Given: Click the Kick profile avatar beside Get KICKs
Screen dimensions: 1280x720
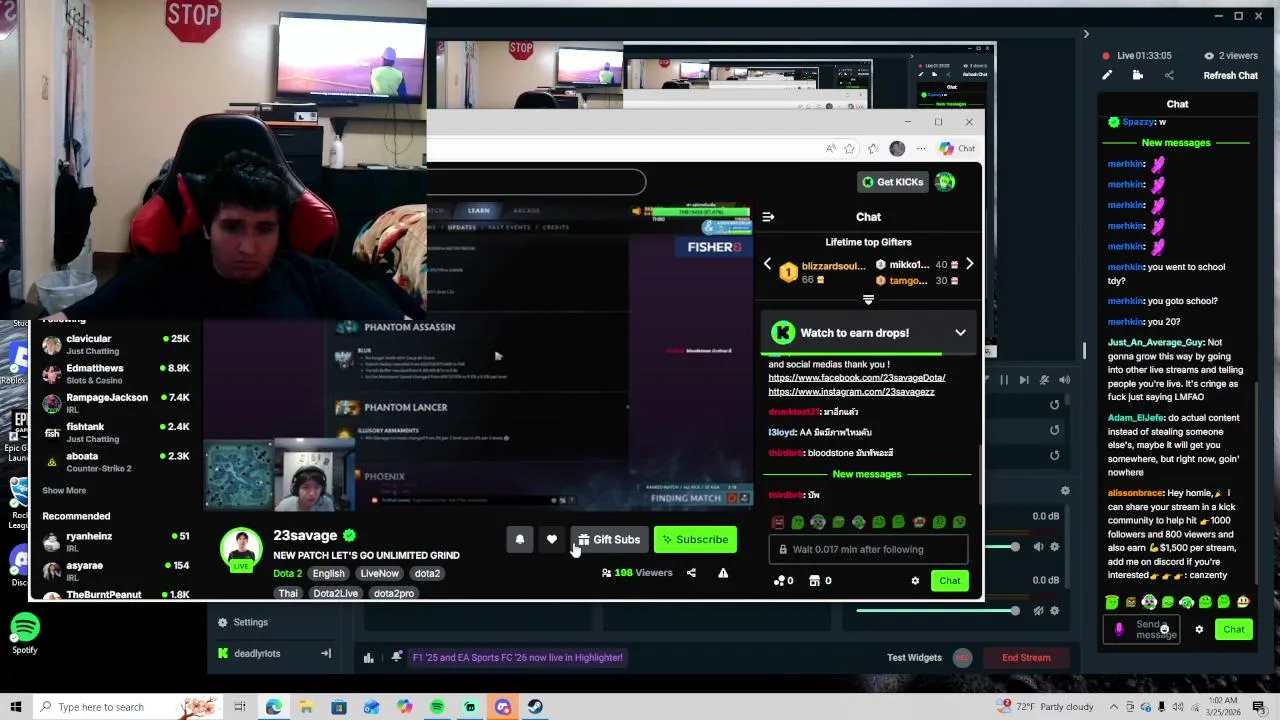Looking at the screenshot, I should [x=945, y=182].
